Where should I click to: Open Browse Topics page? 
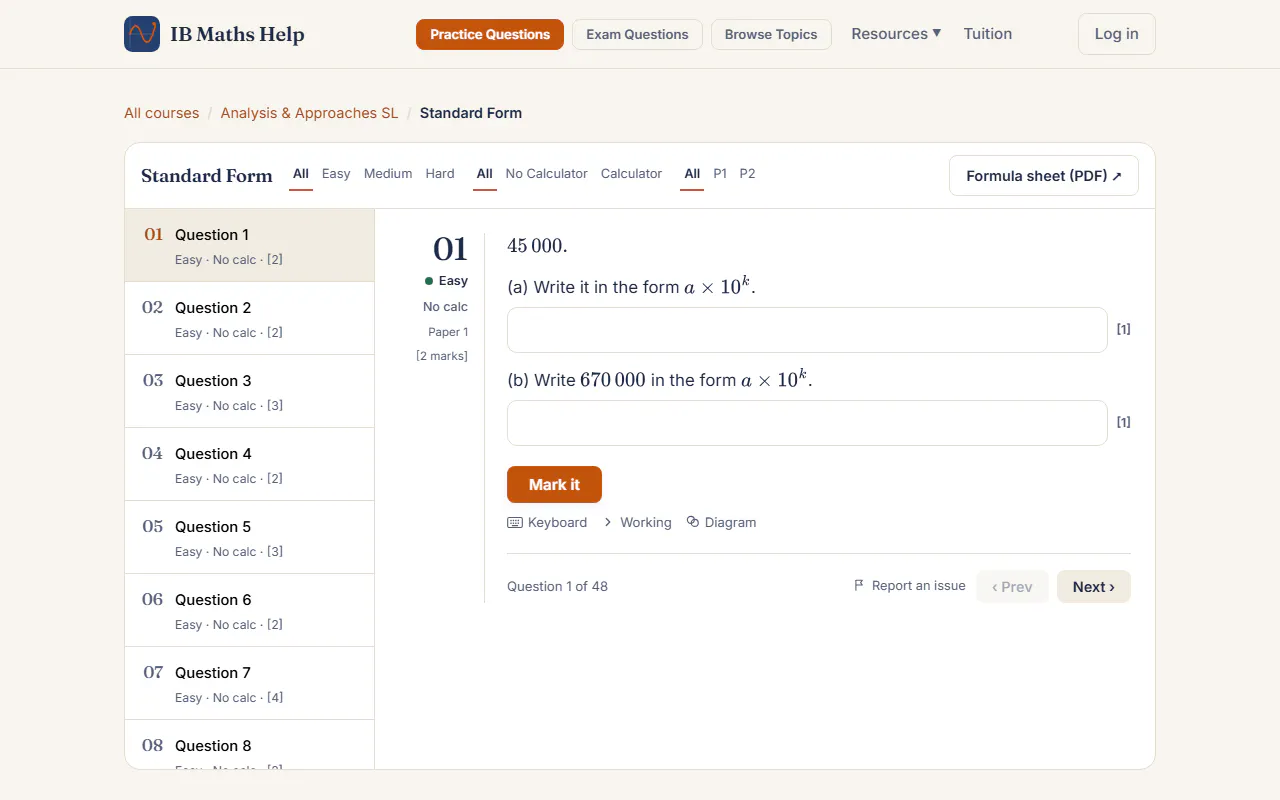click(x=771, y=34)
